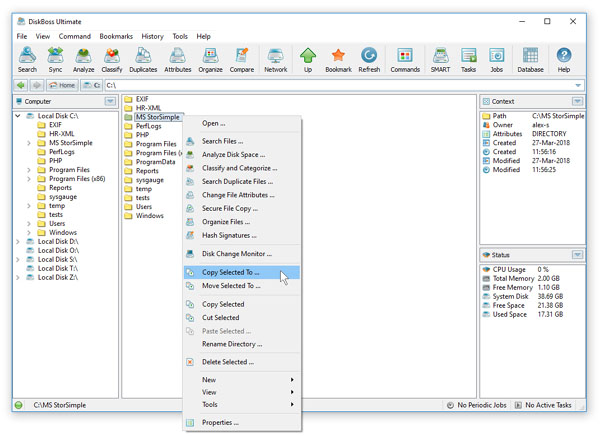Start the Analyze disk space tool
This screenshot has height=436, width=600.
click(83, 60)
